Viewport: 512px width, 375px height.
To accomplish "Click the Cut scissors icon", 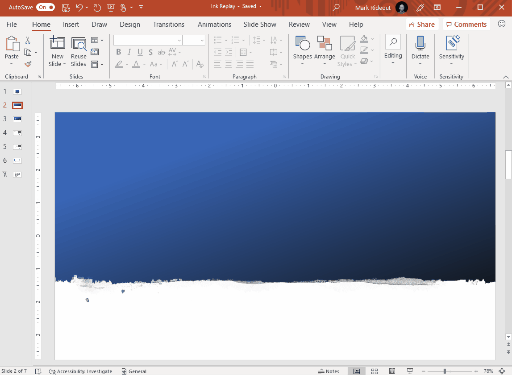I will [x=28, y=41].
